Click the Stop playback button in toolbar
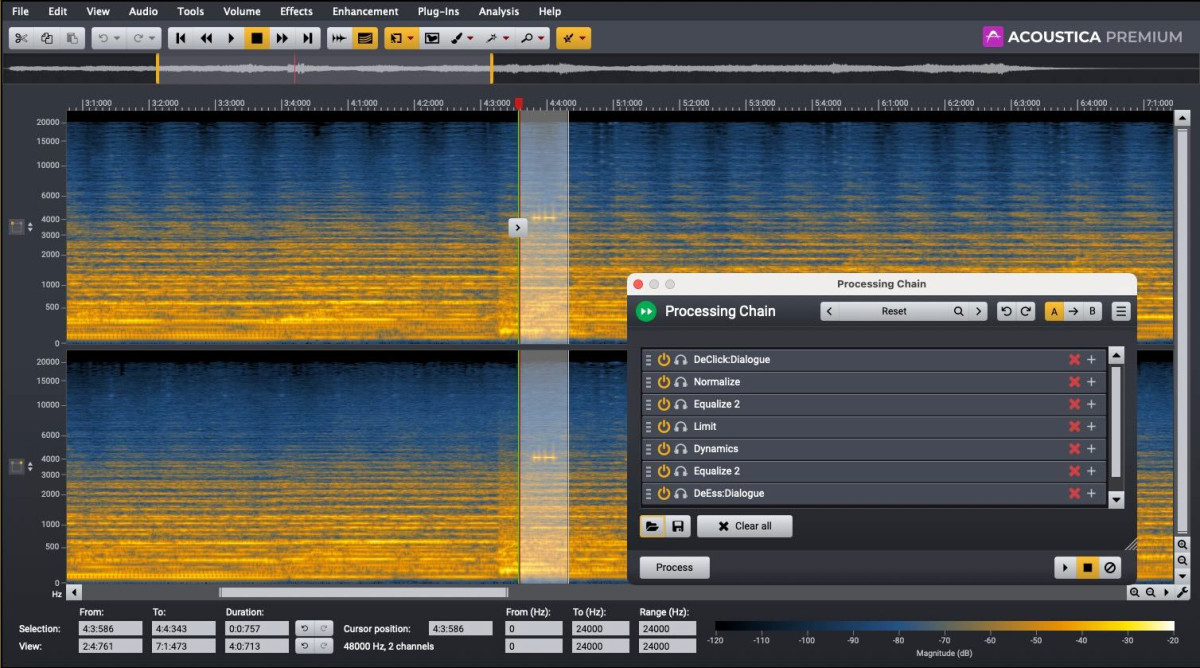This screenshot has width=1200, height=668. (x=257, y=38)
